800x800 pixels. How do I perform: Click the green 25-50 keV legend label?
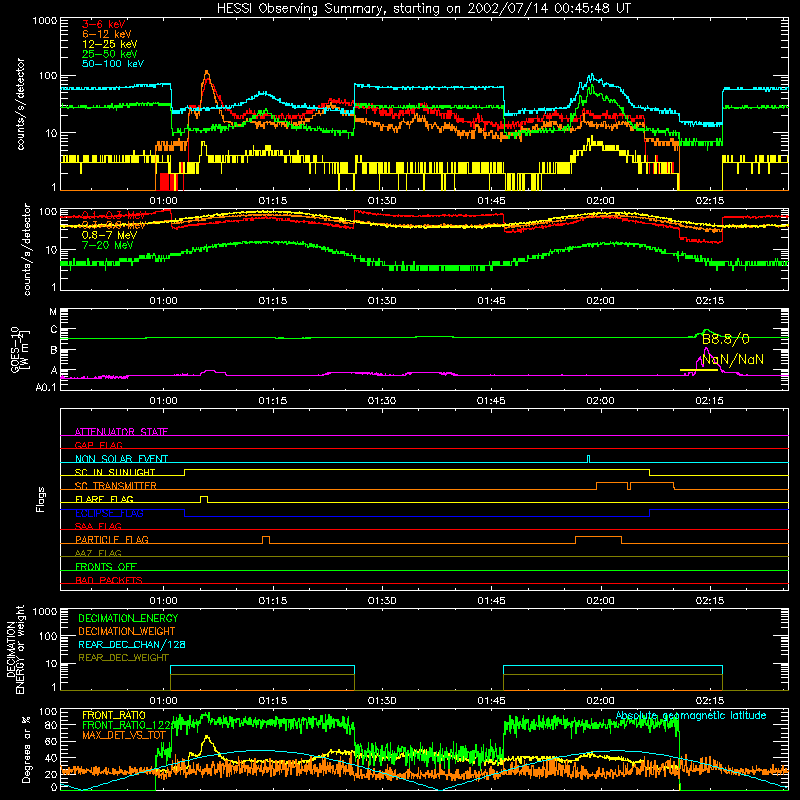[x=109, y=54]
